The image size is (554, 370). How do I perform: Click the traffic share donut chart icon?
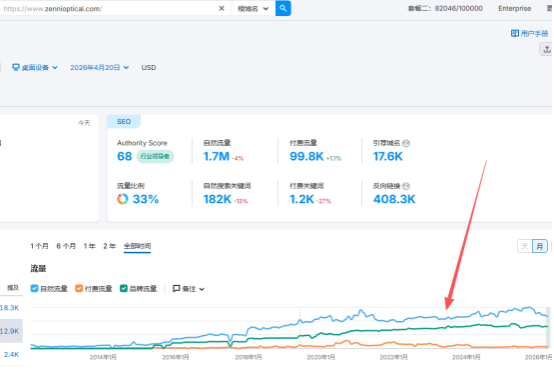coord(123,199)
